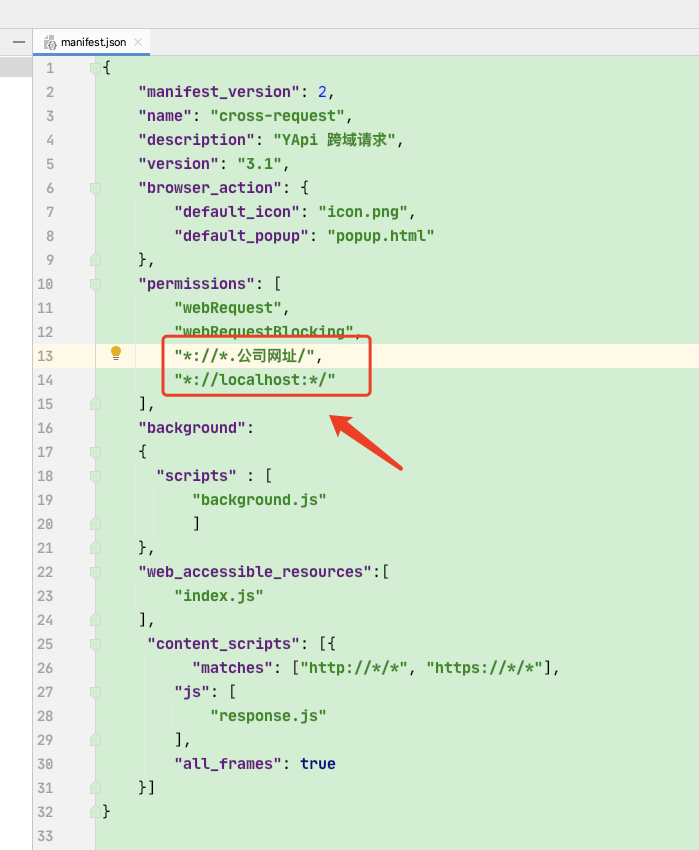Screen dimensions: 699x850
Task: Click the fold end marker at line 15
Action: coord(95,404)
